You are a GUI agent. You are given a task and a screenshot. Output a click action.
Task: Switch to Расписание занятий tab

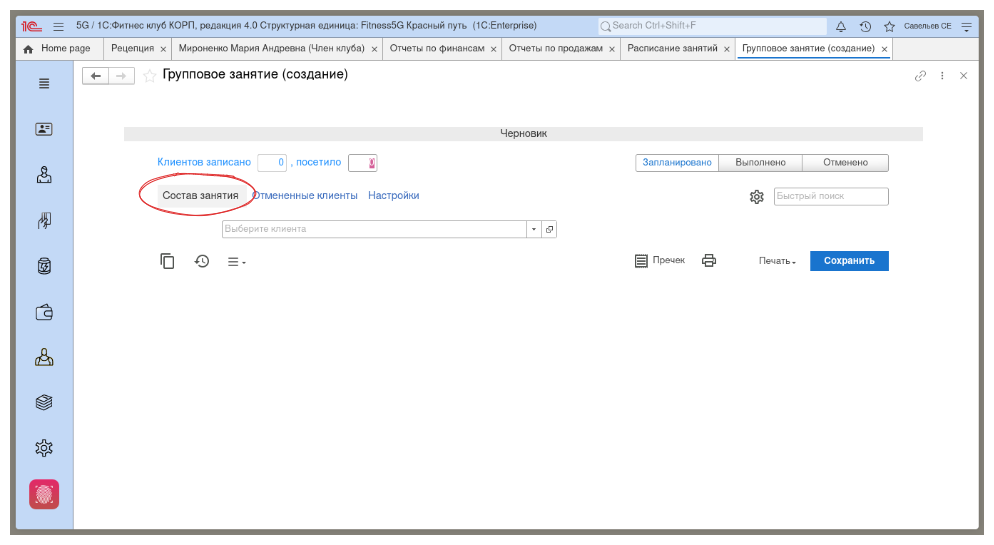click(672, 48)
